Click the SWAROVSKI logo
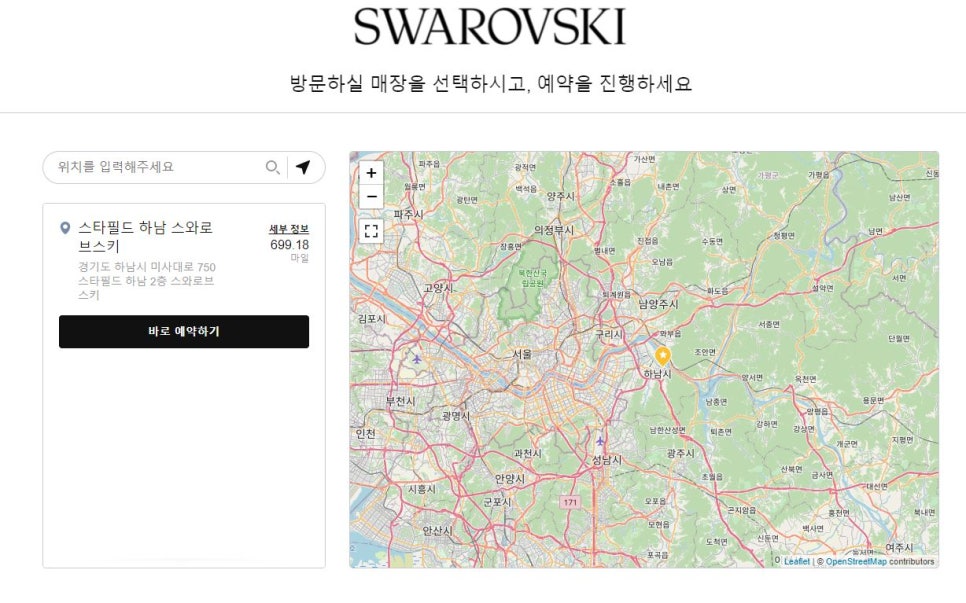This screenshot has height=603, width=966. coord(490,27)
